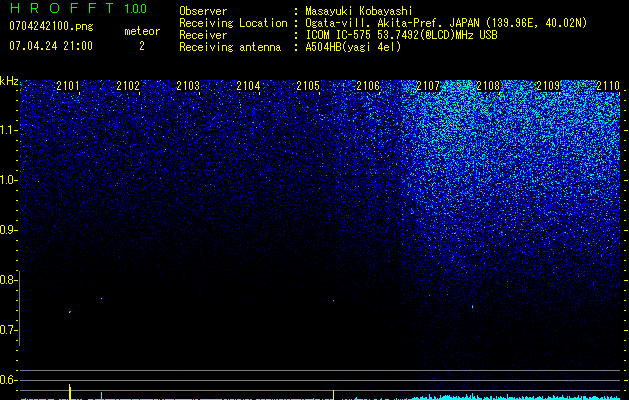Click the red-orange meteor echo near 2101
This screenshot has width=629, height=400.
(x=70, y=311)
